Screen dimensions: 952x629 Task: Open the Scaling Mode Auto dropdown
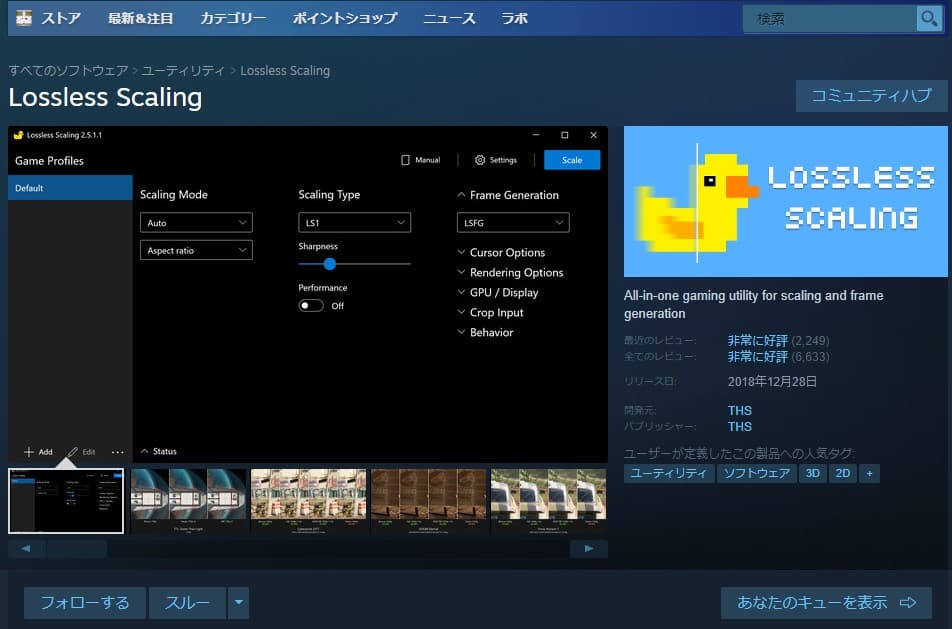click(196, 223)
